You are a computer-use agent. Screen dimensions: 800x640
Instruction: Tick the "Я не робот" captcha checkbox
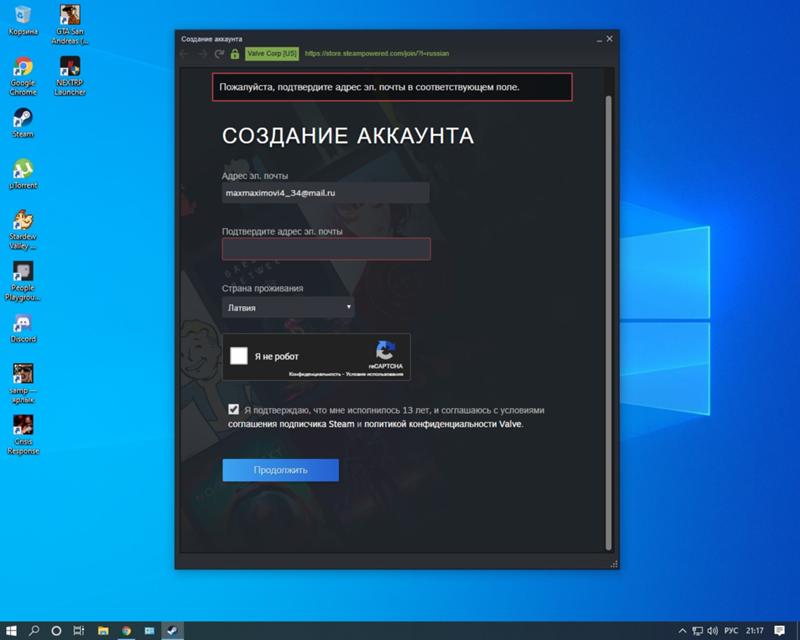coord(239,356)
